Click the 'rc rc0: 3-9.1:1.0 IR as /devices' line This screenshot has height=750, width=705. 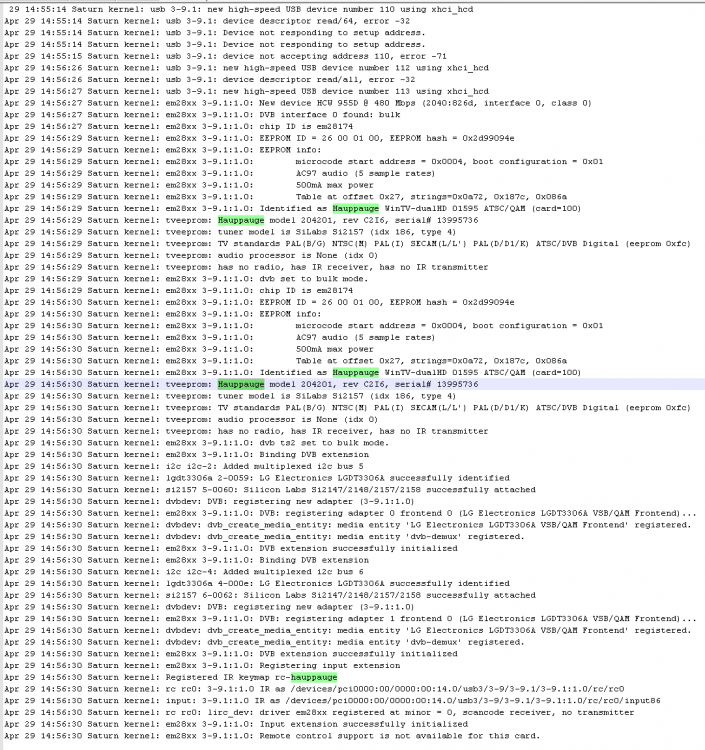pyautogui.click(x=314, y=689)
